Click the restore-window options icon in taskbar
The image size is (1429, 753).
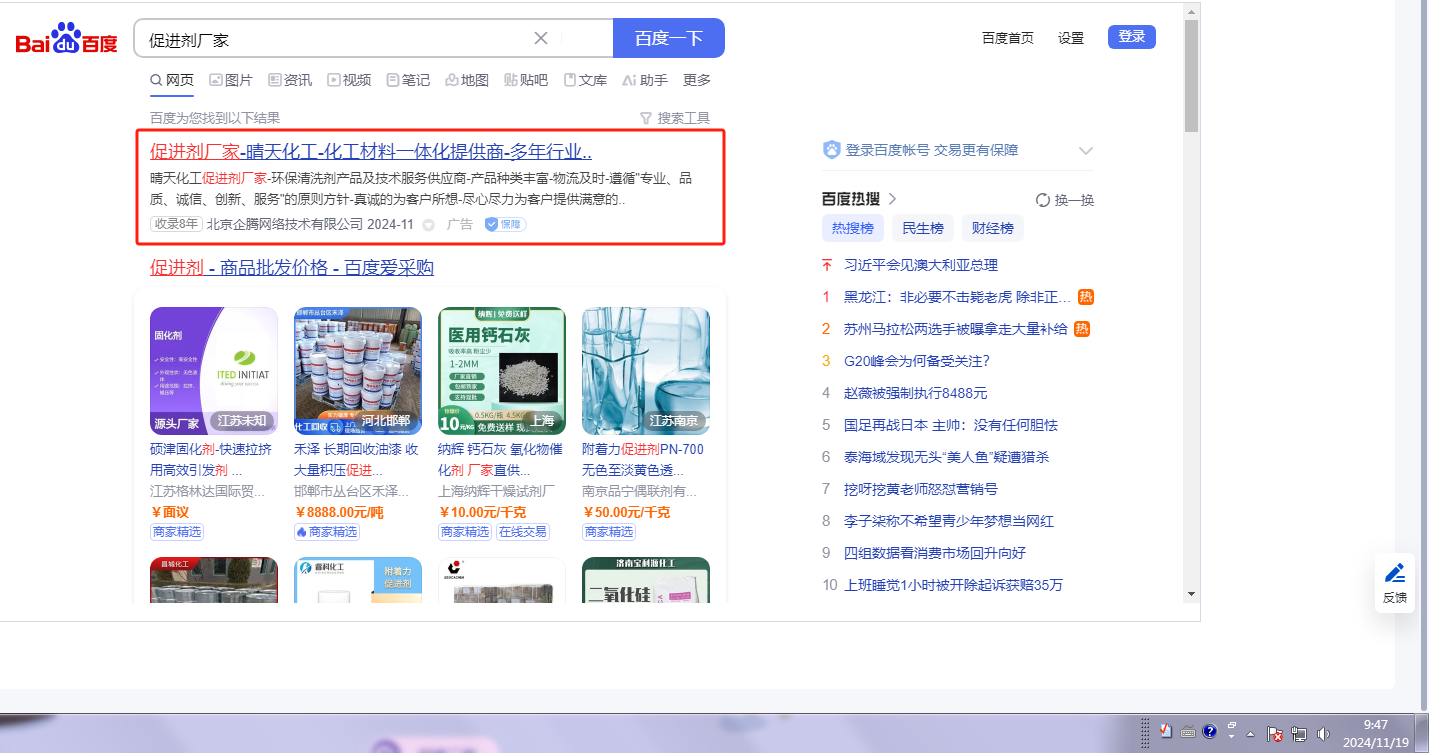[x=1232, y=727]
